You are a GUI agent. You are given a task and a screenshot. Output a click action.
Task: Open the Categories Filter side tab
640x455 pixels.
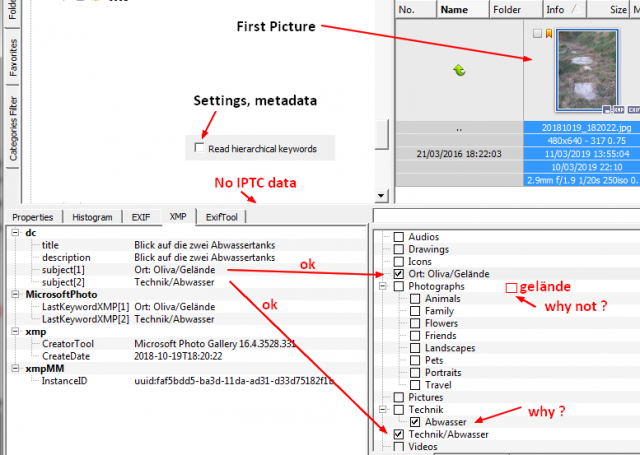pos(13,128)
